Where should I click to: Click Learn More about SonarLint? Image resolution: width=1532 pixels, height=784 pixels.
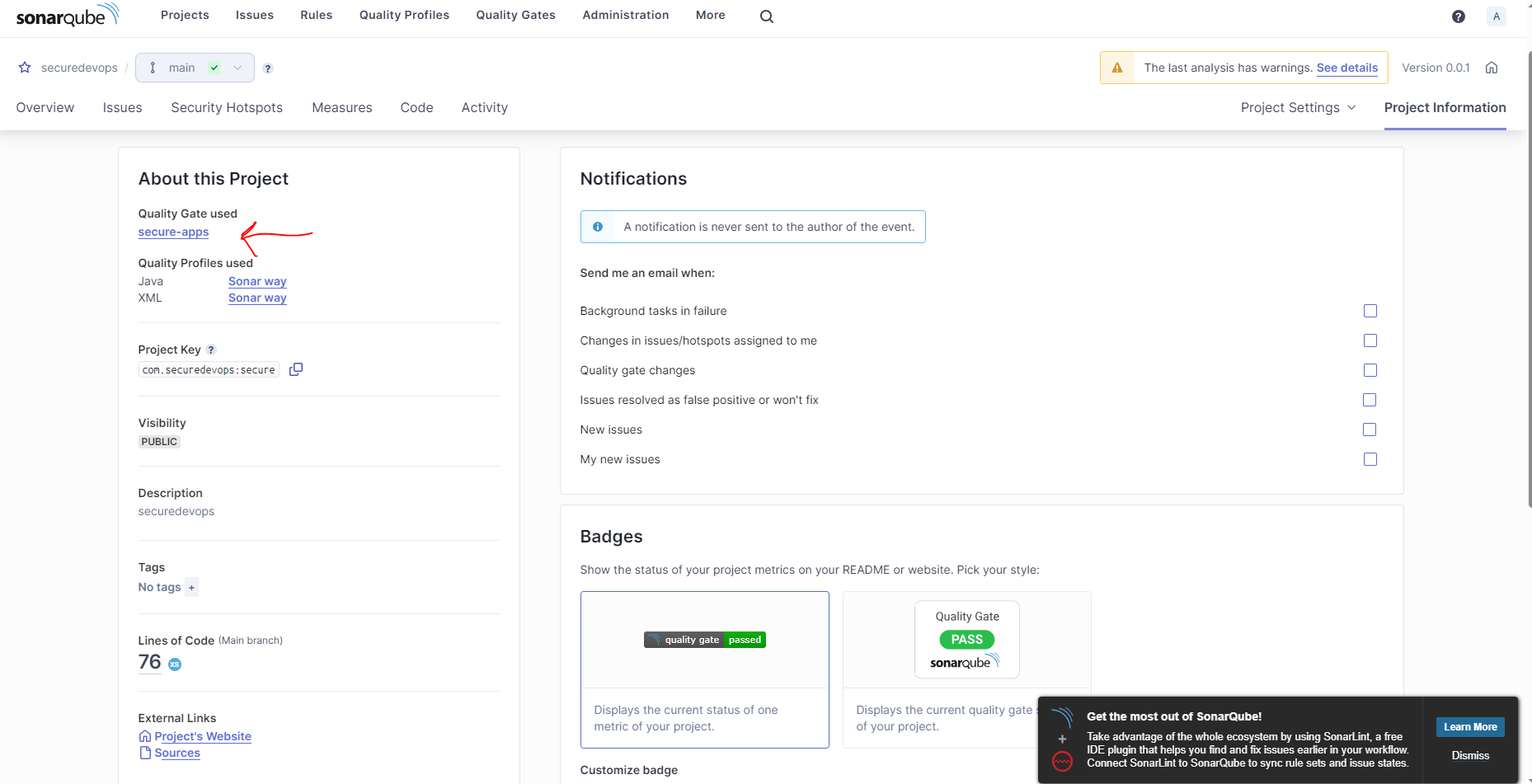(1469, 726)
